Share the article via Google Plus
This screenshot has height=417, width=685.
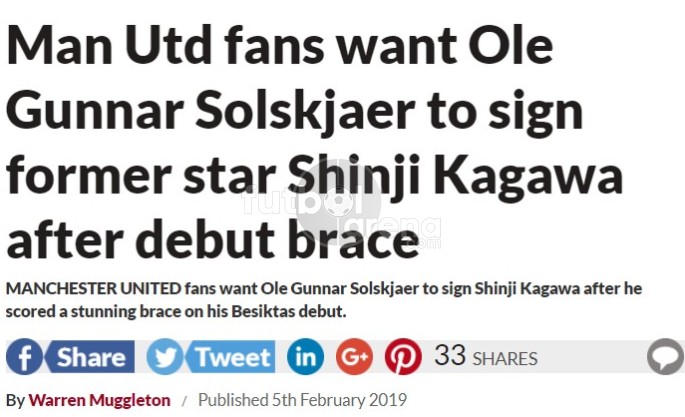tap(354, 357)
